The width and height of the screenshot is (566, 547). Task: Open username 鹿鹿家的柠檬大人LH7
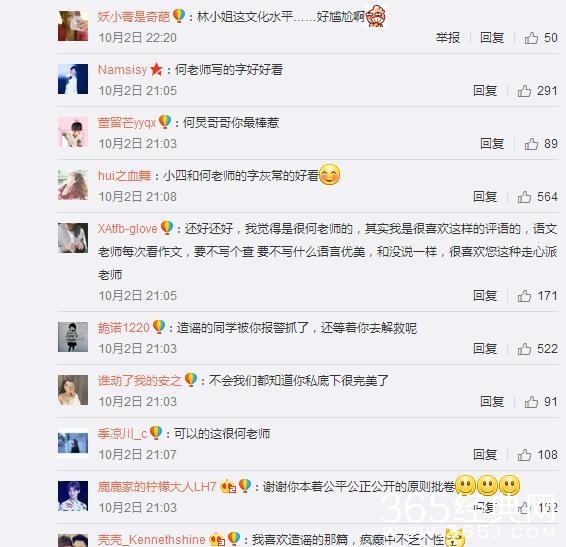tap(157, 487)
